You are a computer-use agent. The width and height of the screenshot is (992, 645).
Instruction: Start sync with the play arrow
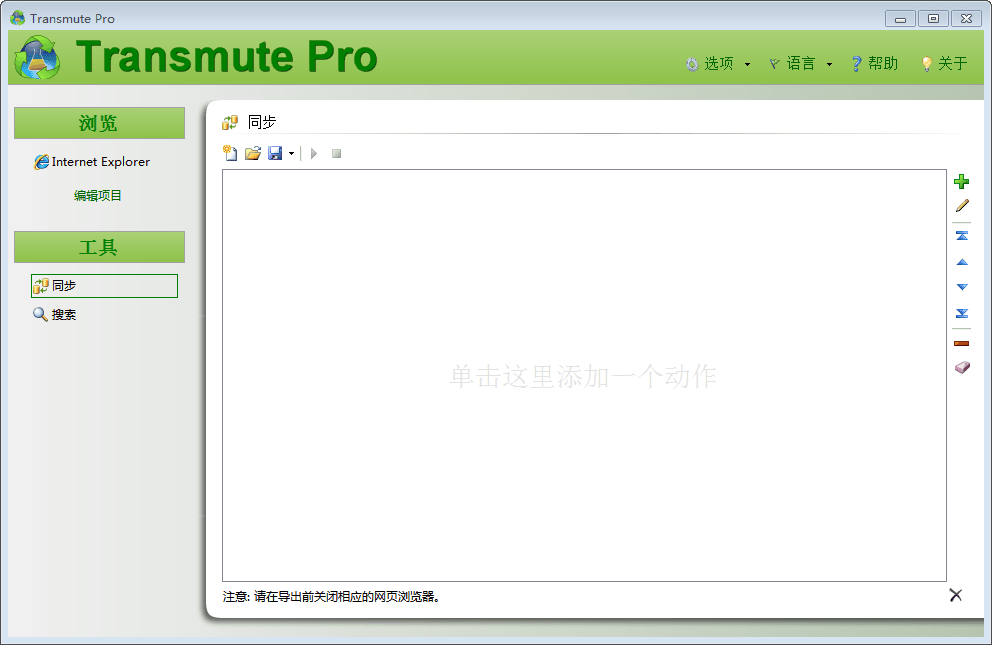tap(314, 154)
